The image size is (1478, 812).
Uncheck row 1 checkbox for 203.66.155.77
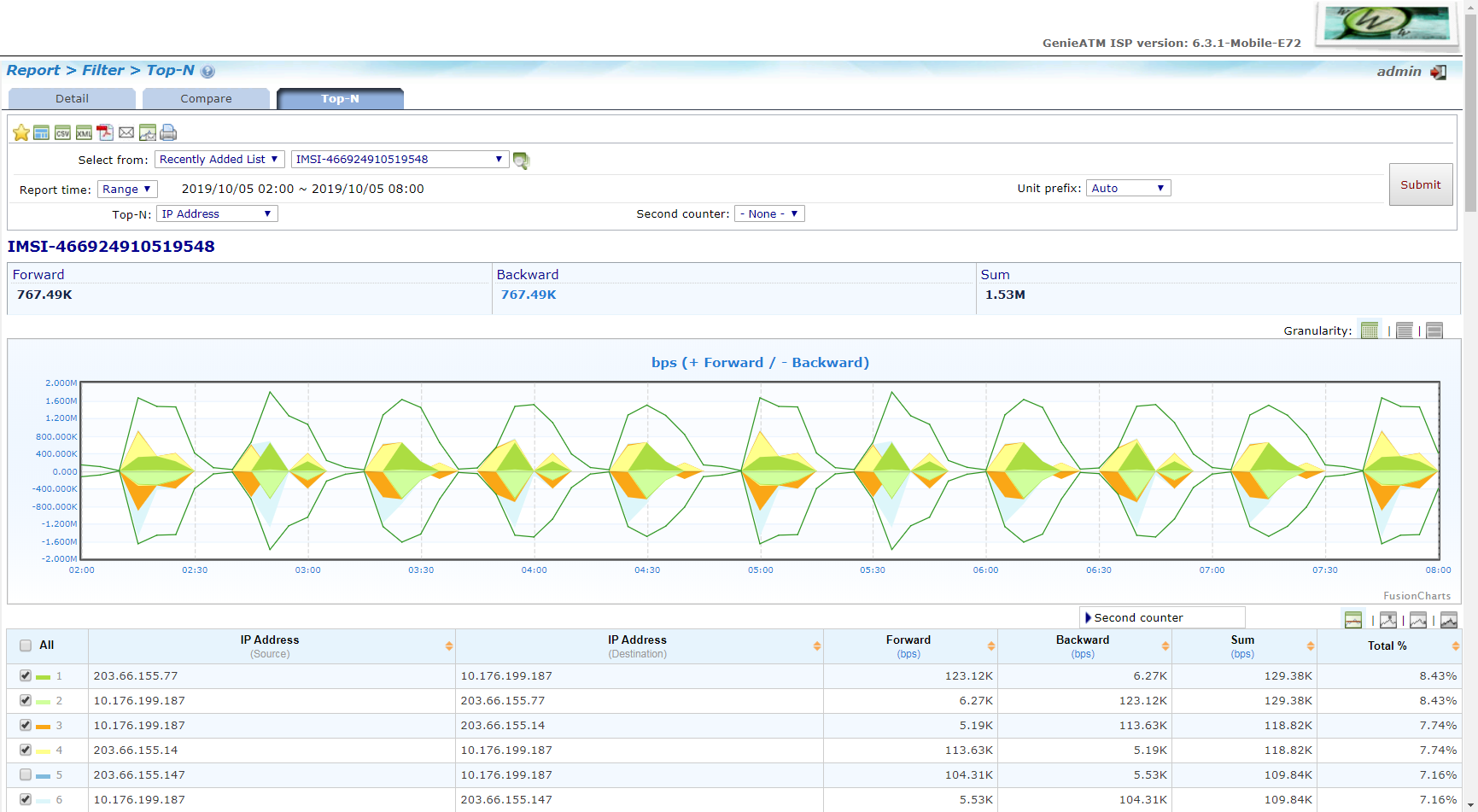tap(26, 675)
